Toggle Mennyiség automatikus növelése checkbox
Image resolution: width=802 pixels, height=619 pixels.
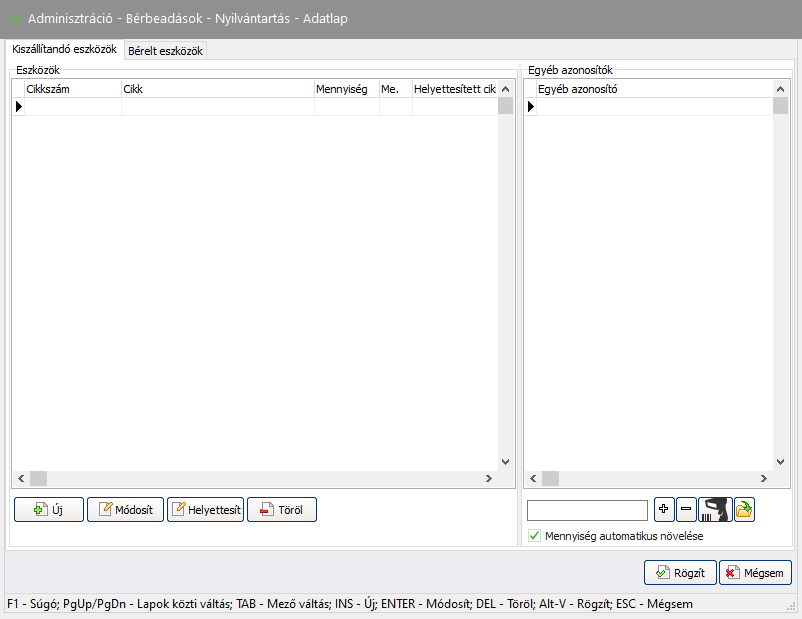click(534, 536)
